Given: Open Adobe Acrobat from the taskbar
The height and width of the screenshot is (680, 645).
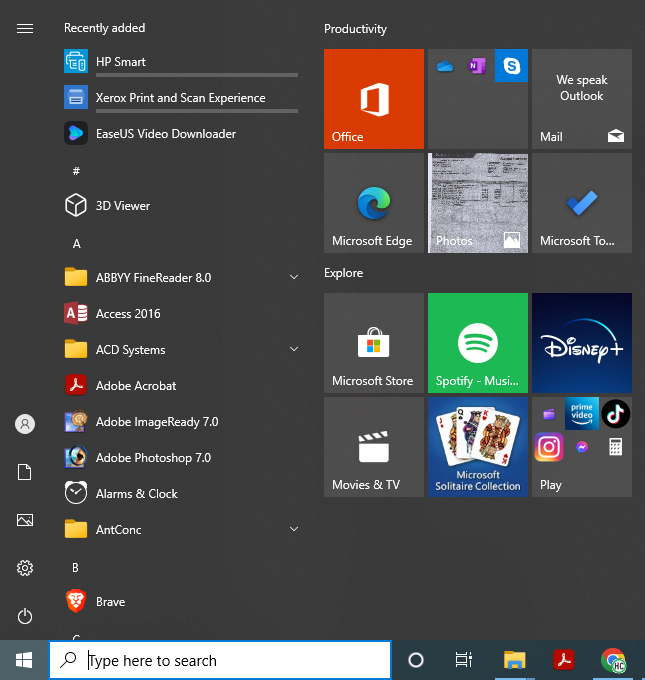Looking at the screenshot, I should coord(564,660).
